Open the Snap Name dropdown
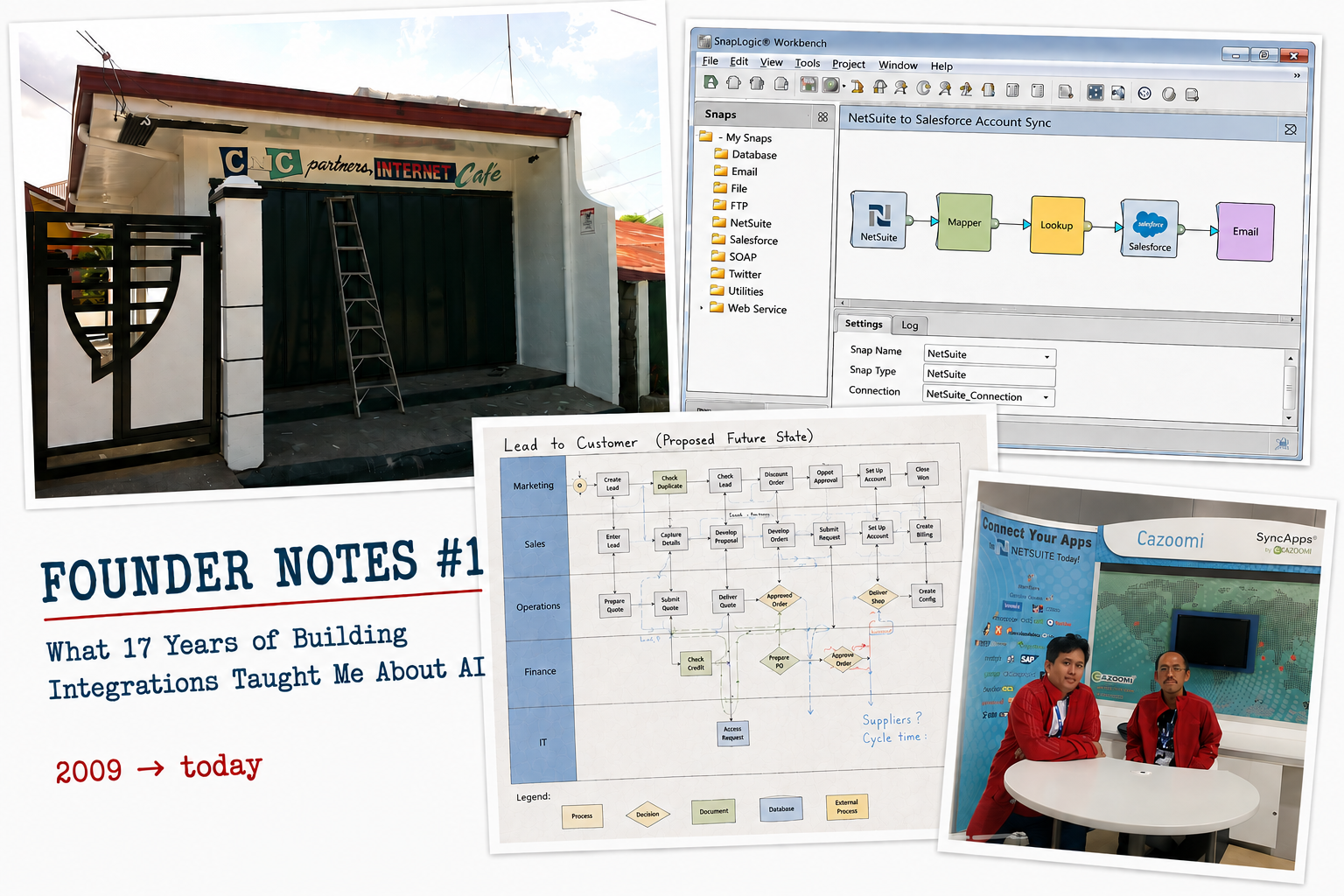Screen dimensions: 1344x896 [1046, 357]
